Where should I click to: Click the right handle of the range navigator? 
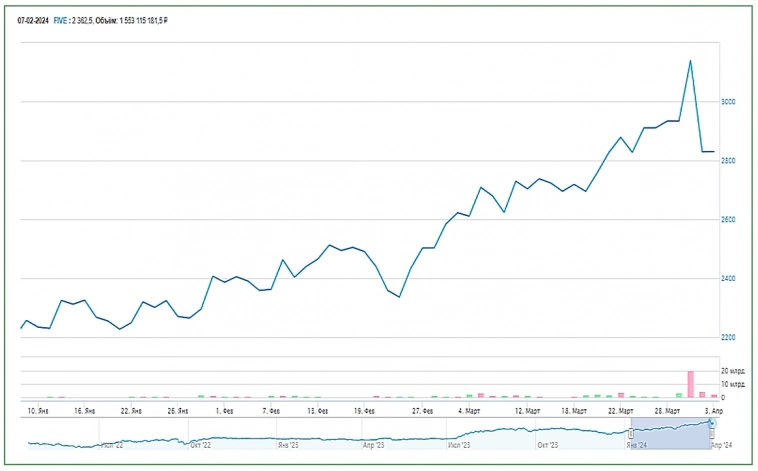(712, 424)
